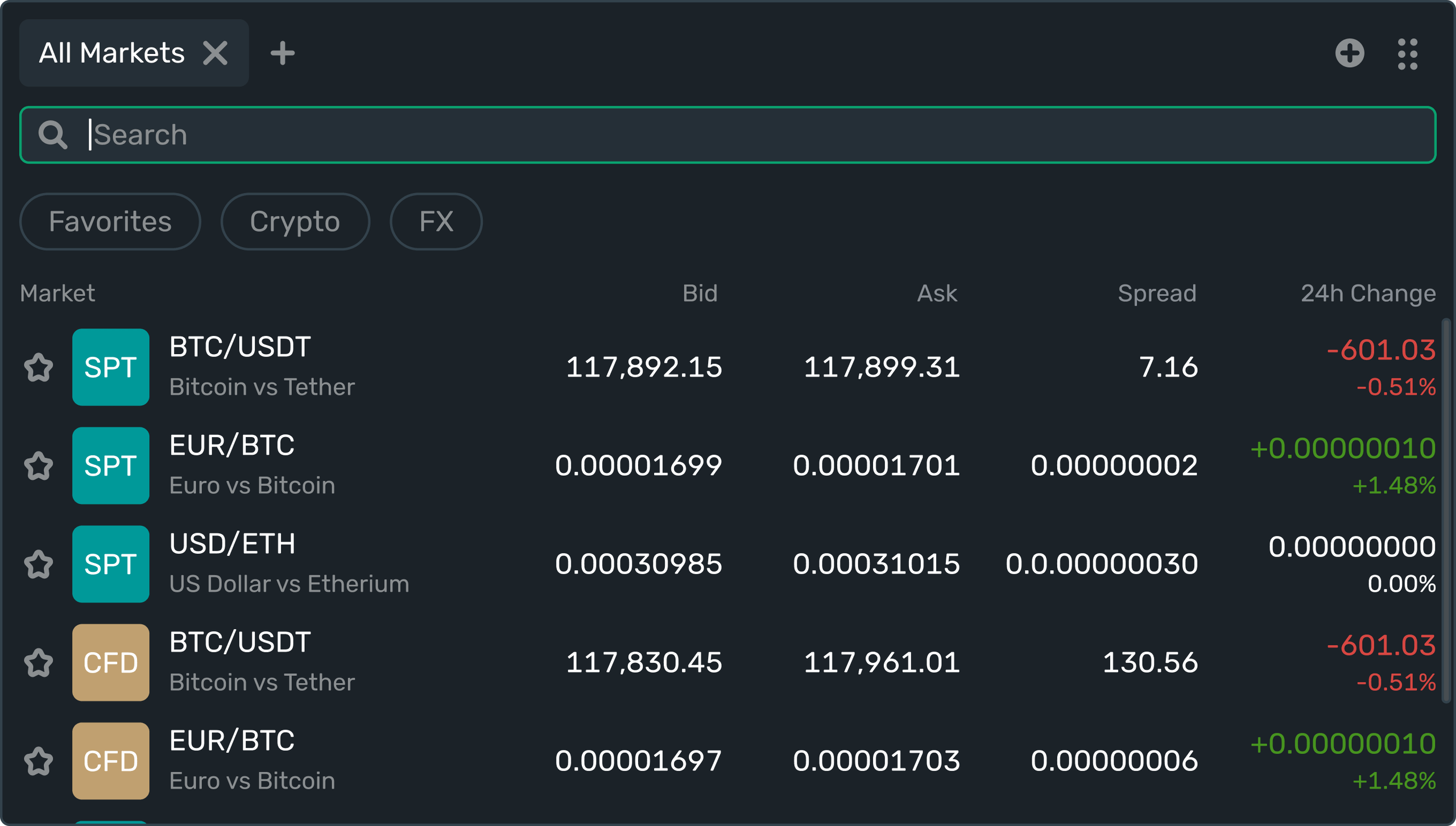Image resolution: width=1456 pixels, height=826 pixels.
Task: Click the ask value 0.00001703
Action: 876,761
